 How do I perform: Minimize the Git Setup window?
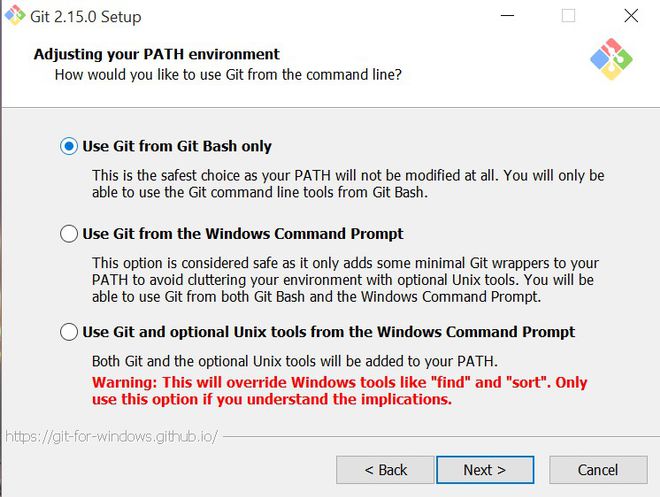coord(508,16)
